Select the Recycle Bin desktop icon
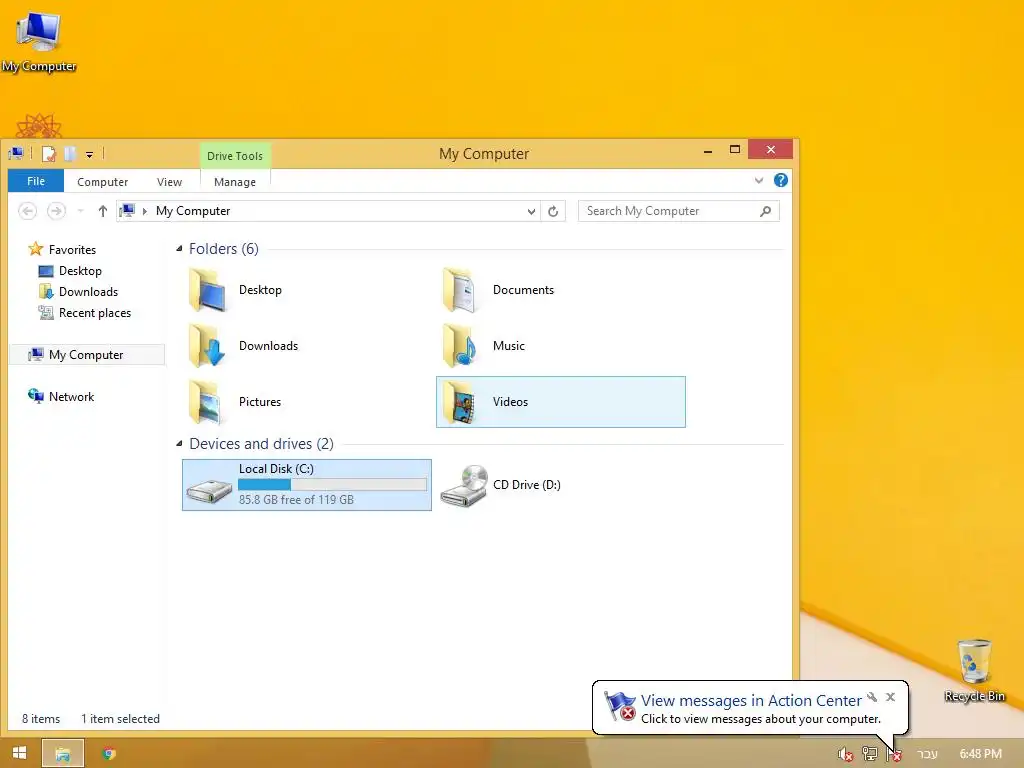The height and width of the screenshot is (768, 1024). pyautogui.click(x=975, y=670)
